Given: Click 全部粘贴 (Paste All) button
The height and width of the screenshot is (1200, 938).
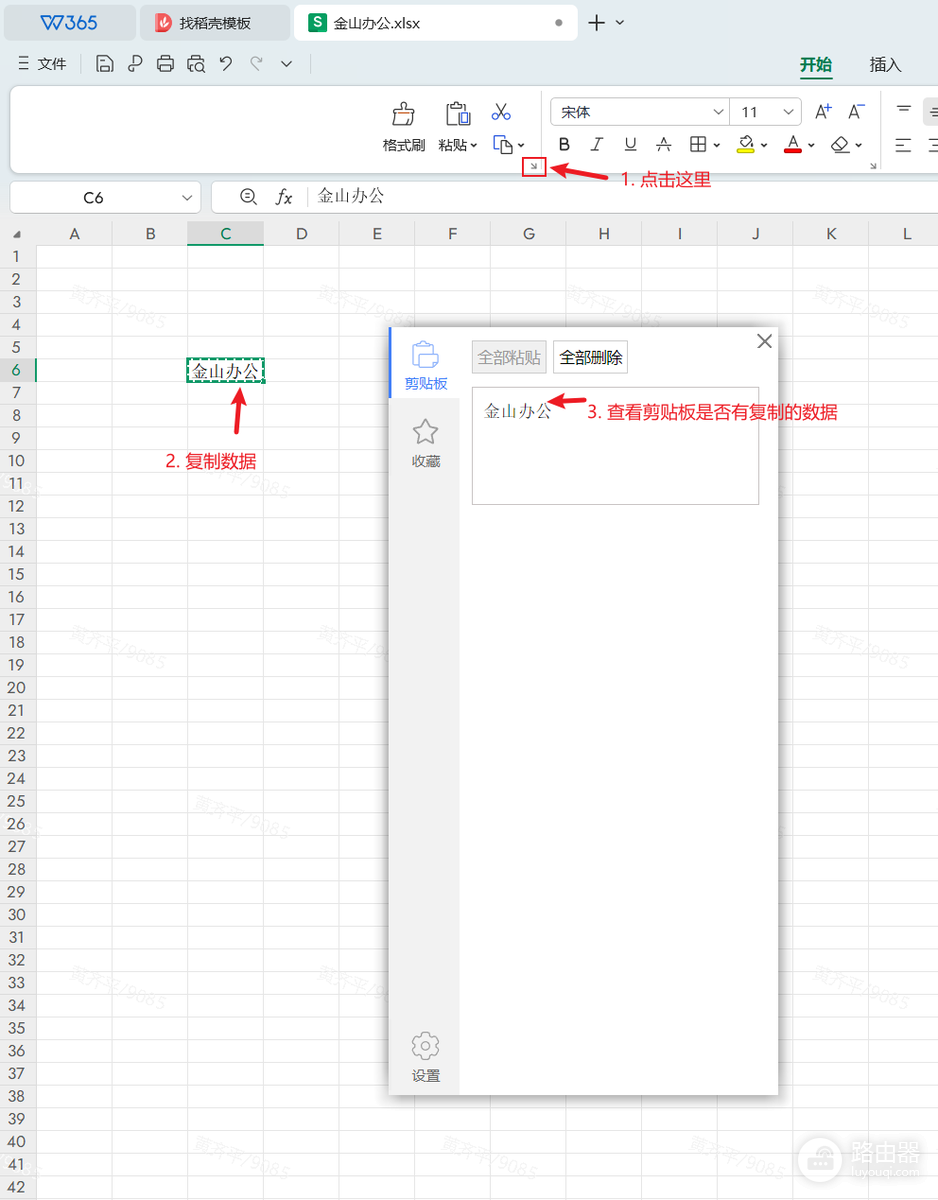Looking at the screenshot, I should 509,357.
